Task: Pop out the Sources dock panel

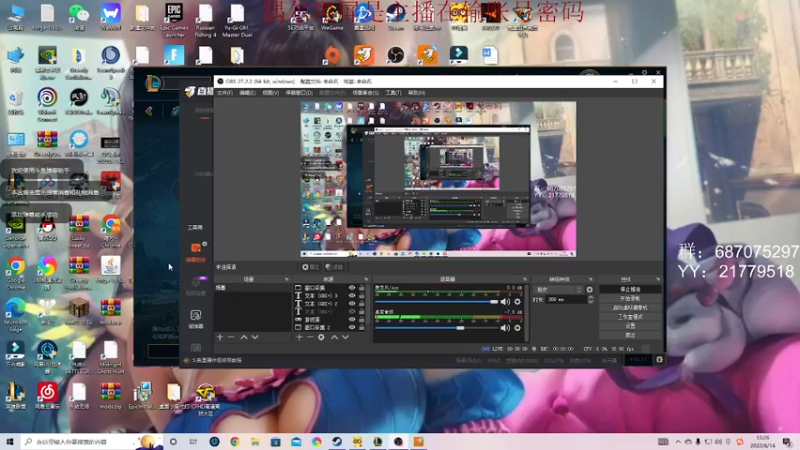Action: (x=366, y=280)
